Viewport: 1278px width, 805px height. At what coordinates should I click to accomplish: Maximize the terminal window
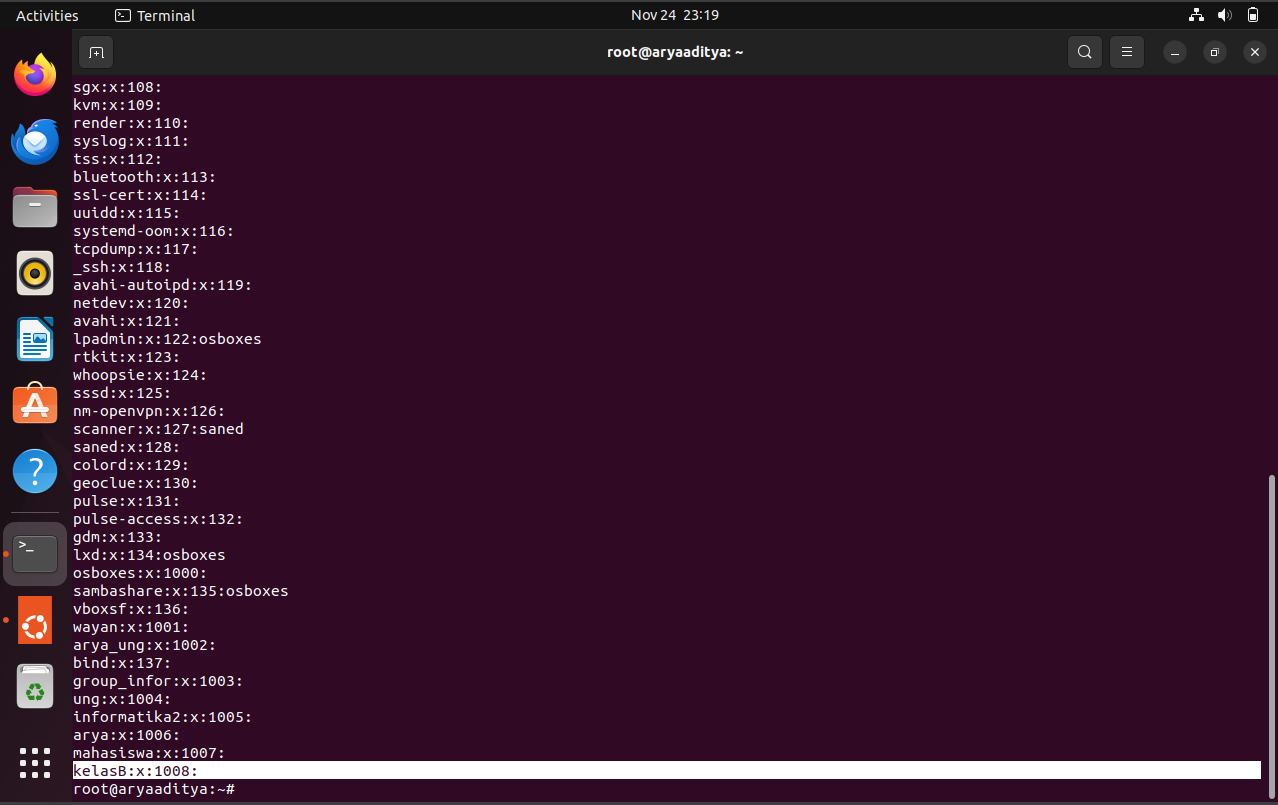pos(1215,52)
